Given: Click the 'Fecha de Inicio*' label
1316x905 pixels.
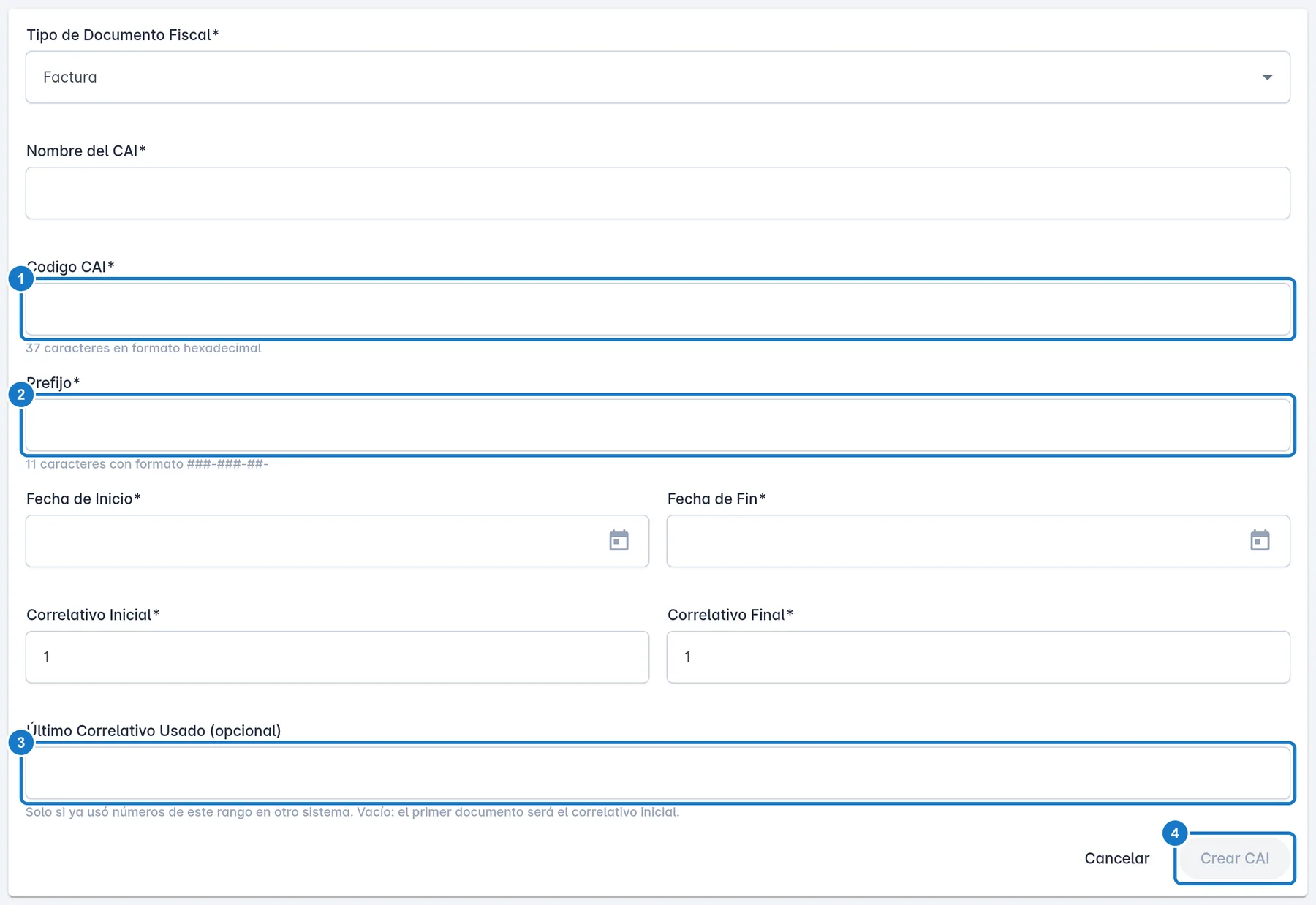Looking at the screenshot, I should 83,499.
